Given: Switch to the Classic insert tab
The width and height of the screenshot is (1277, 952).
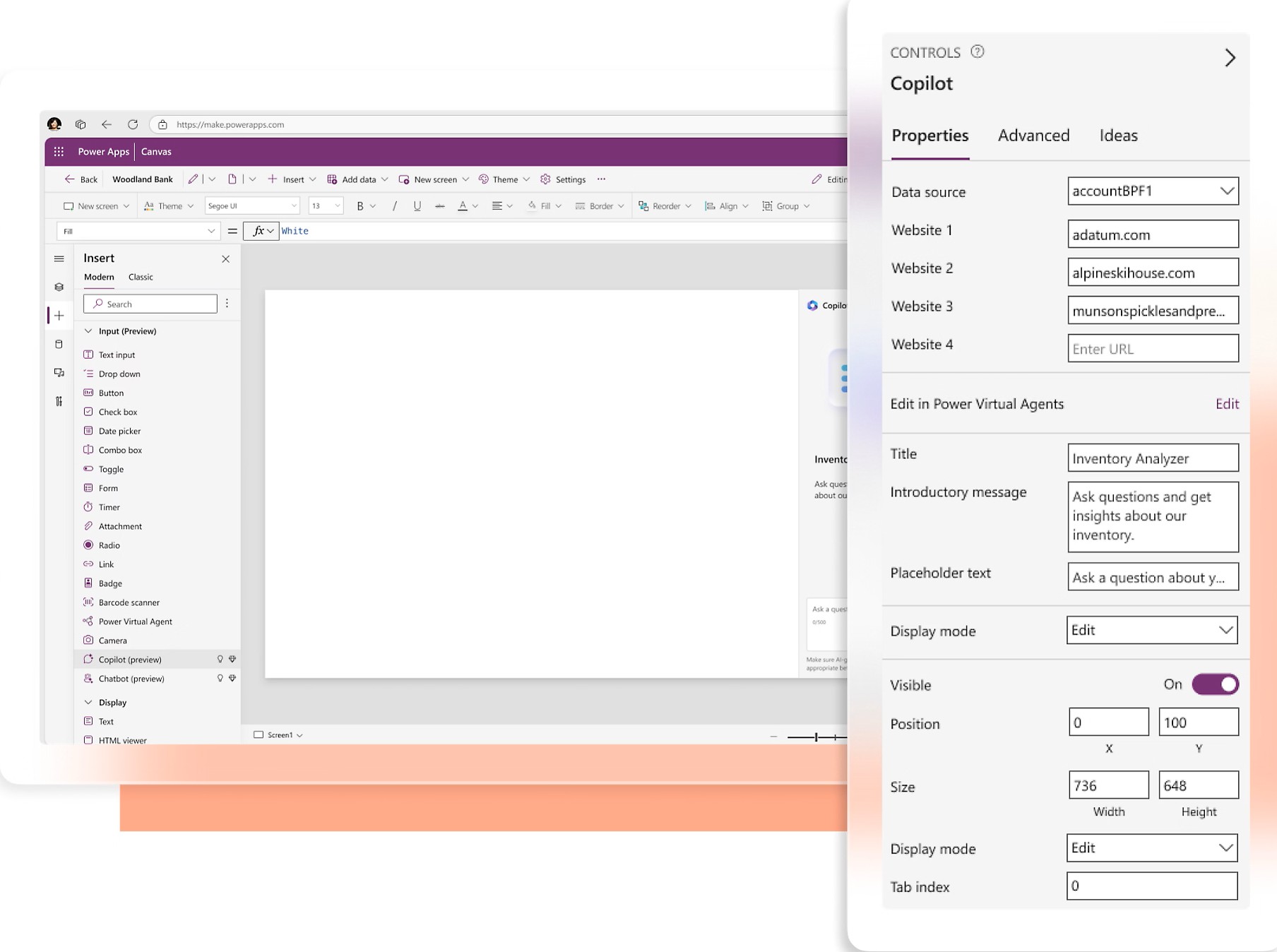Looking at the screenshot, I should click(x=141, y=277).
